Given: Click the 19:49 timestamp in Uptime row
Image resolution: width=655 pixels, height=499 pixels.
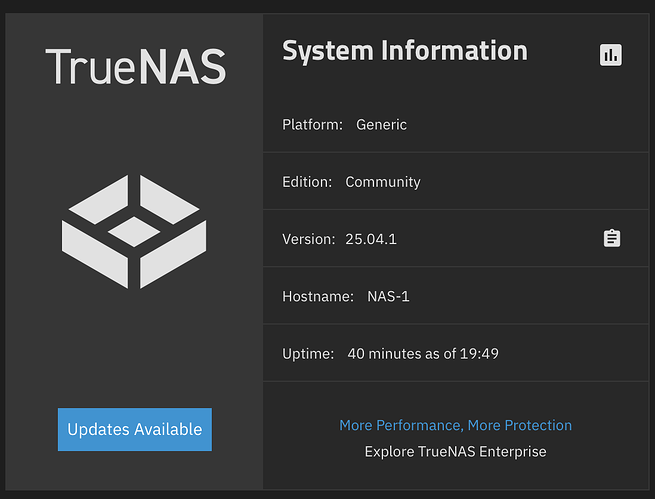Looking at the screenshot, I should 481,353.
